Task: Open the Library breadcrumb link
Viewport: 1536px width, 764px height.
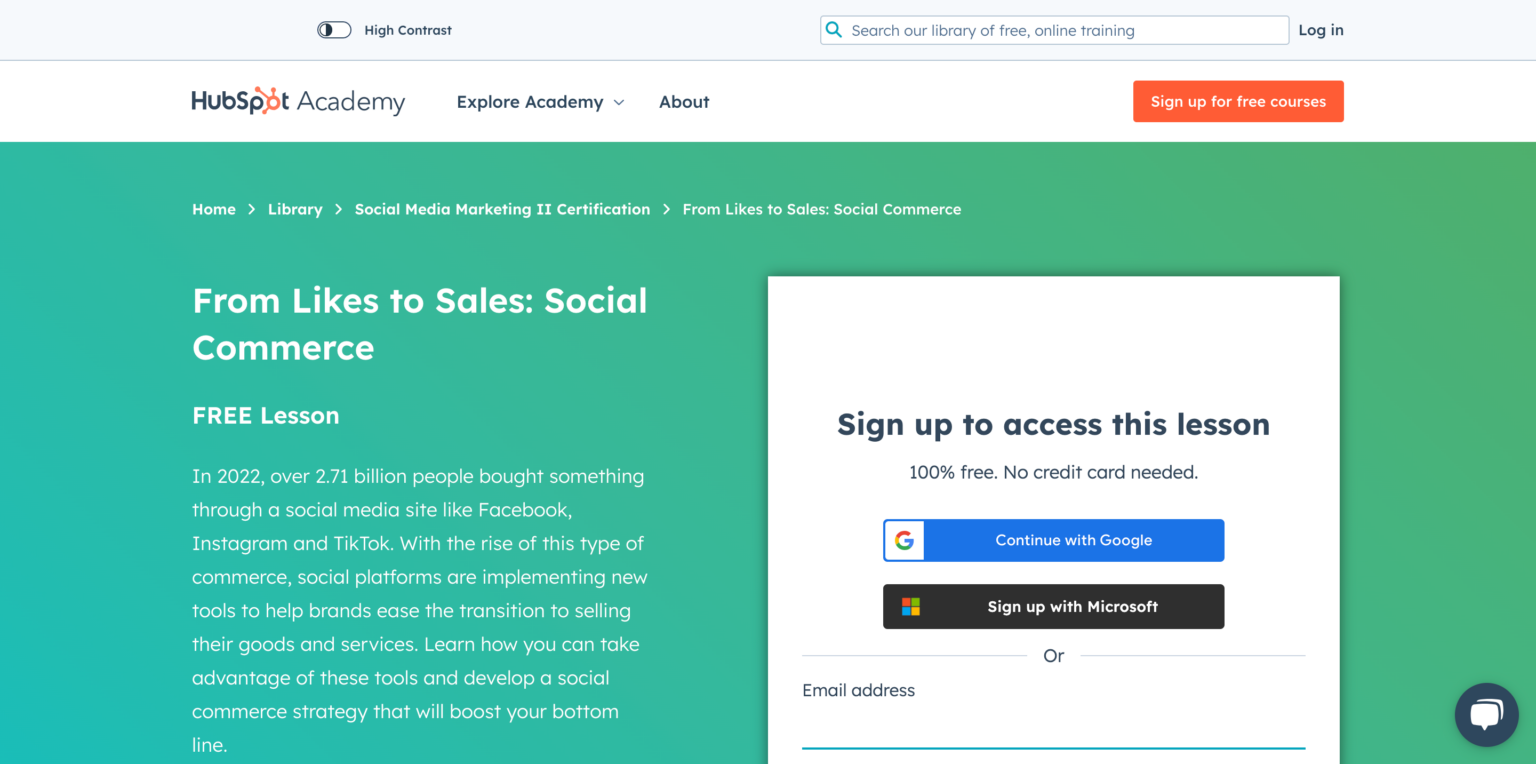Action: (295, 209)
